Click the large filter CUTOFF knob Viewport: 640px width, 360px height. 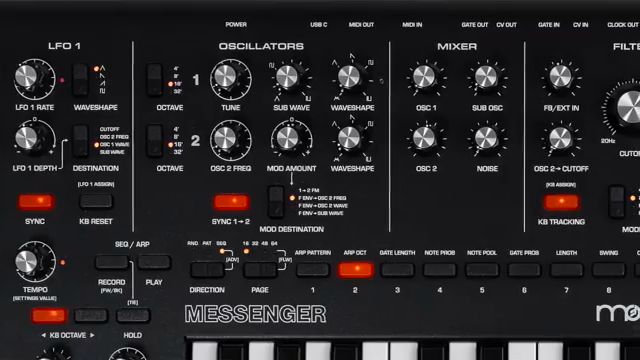[x=629, y=107]
